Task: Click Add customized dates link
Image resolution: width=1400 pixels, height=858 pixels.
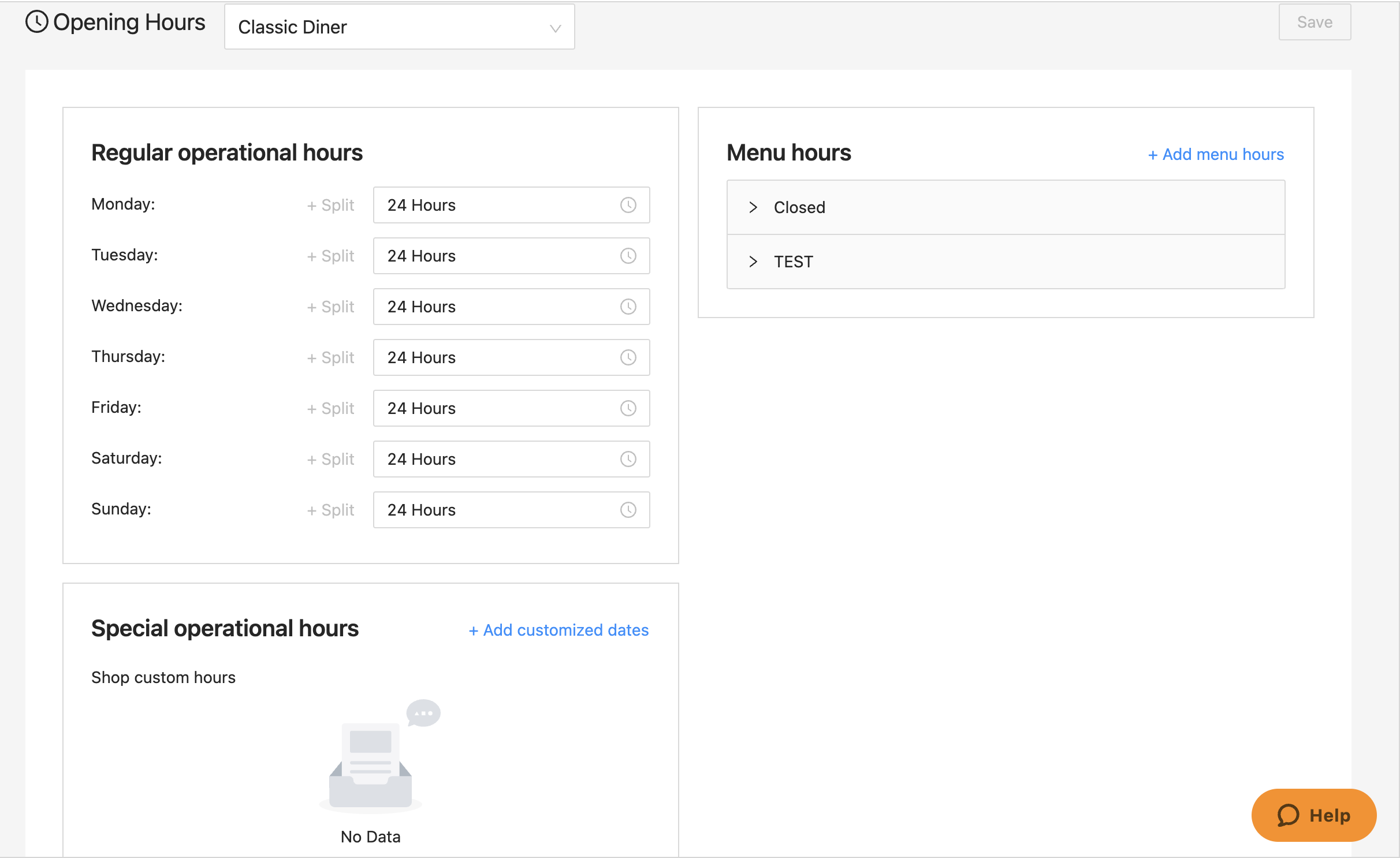Action: [x=558, y=631]
